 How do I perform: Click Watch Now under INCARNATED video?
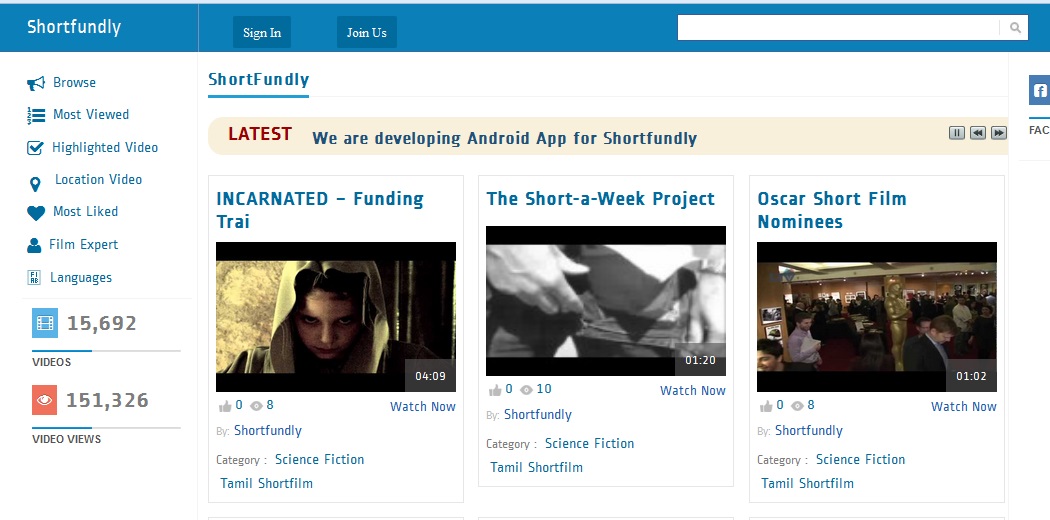click(x=422, y=407)
